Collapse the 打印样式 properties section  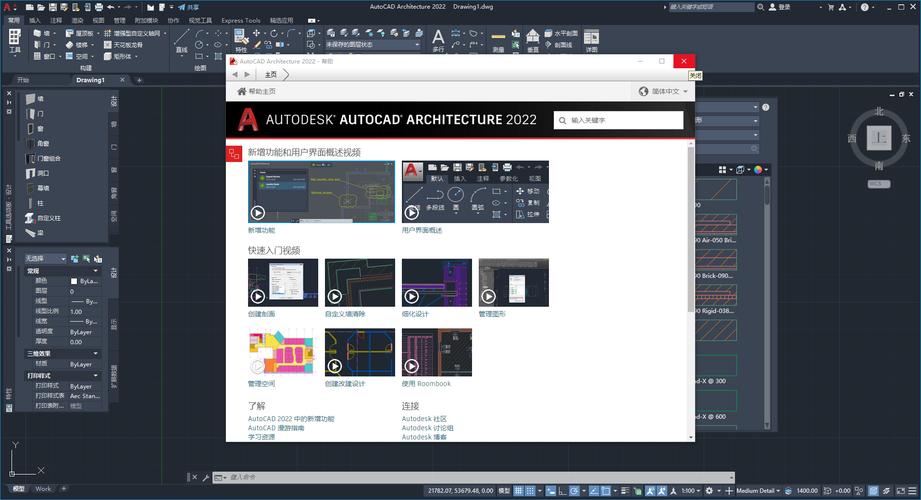coord(95,375)
